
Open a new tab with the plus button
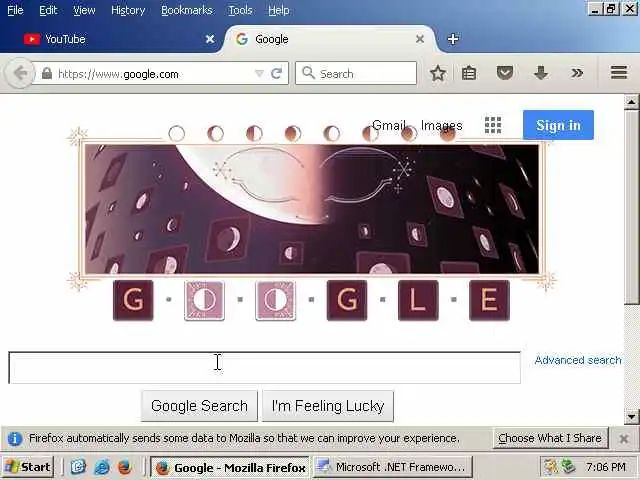(453, 39)
